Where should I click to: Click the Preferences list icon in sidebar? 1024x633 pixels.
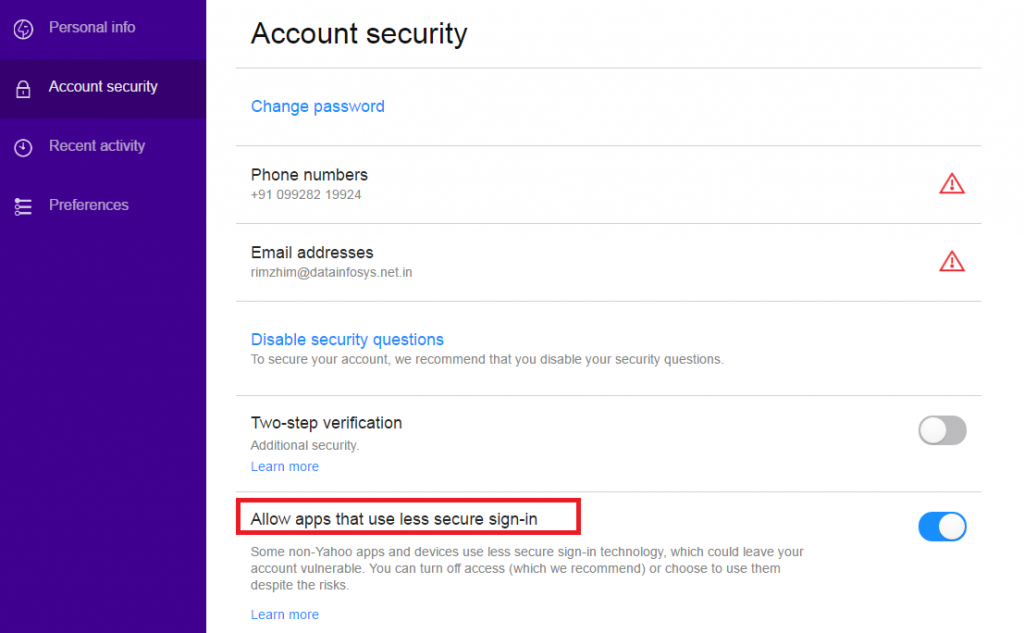pyautogui.click(x=23, y=207)
